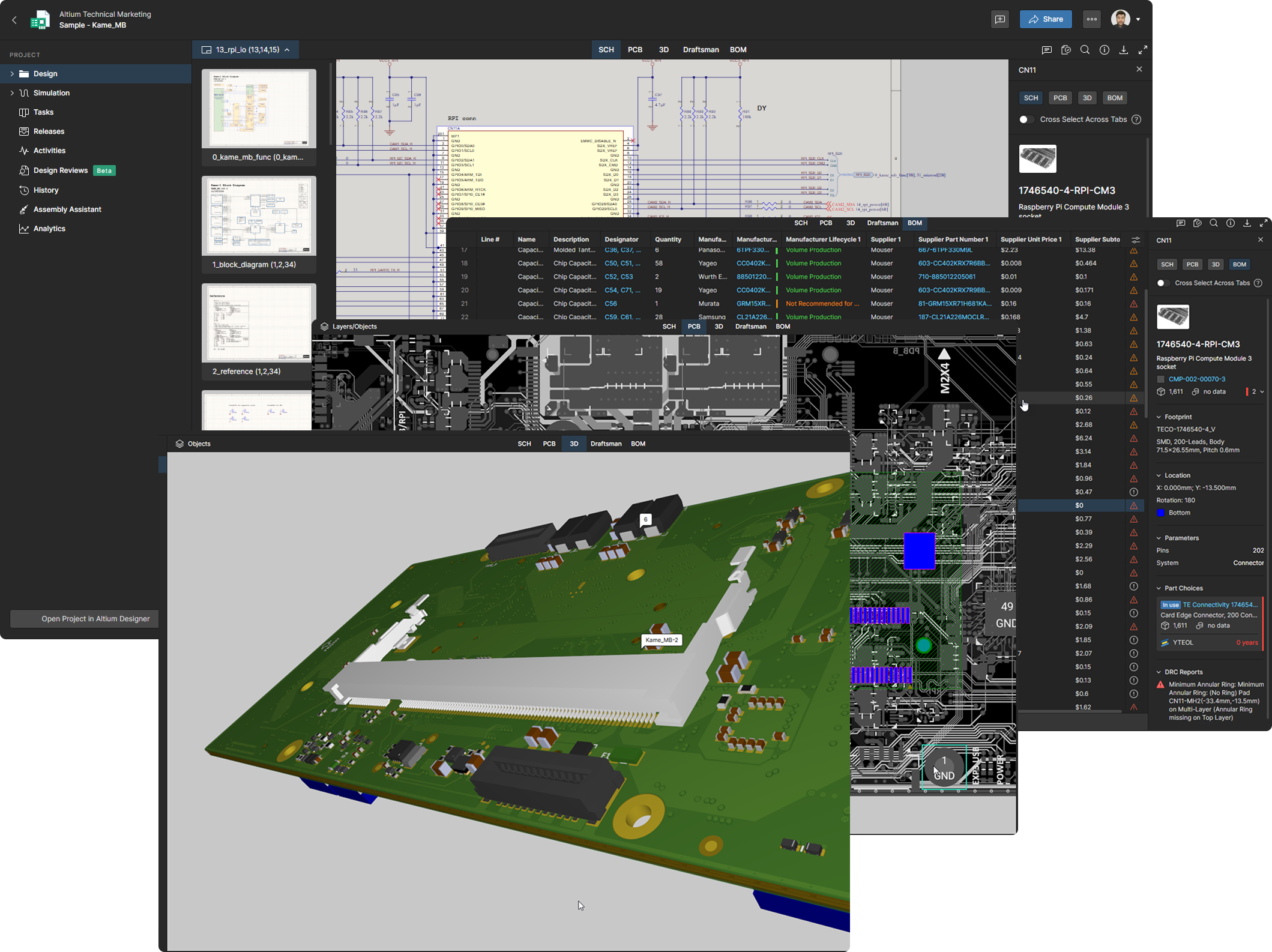
Task: Click the Simulation sidebar icon
Action: point(24,93)
